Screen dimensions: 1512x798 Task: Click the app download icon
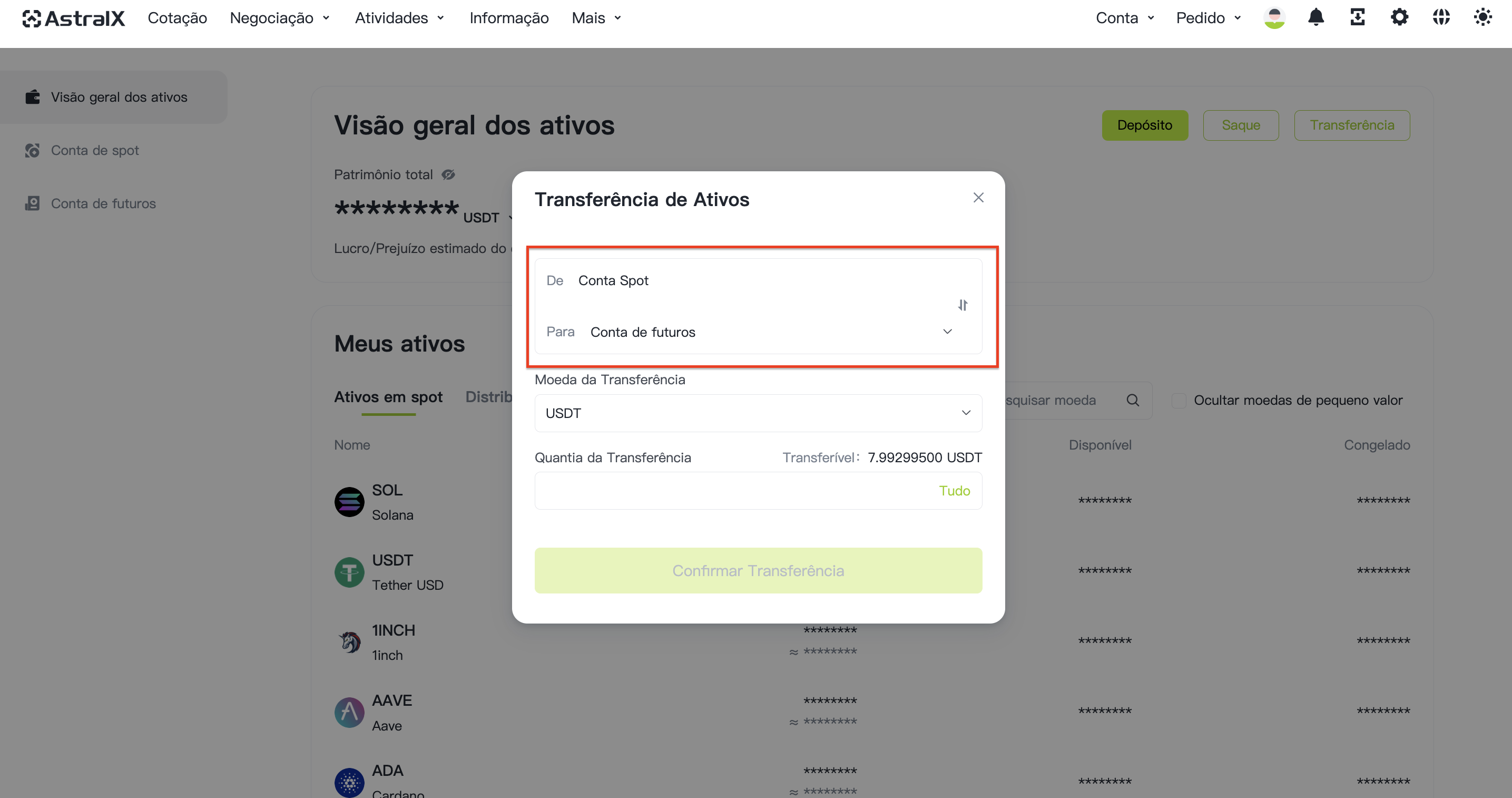click(1358, 17)
